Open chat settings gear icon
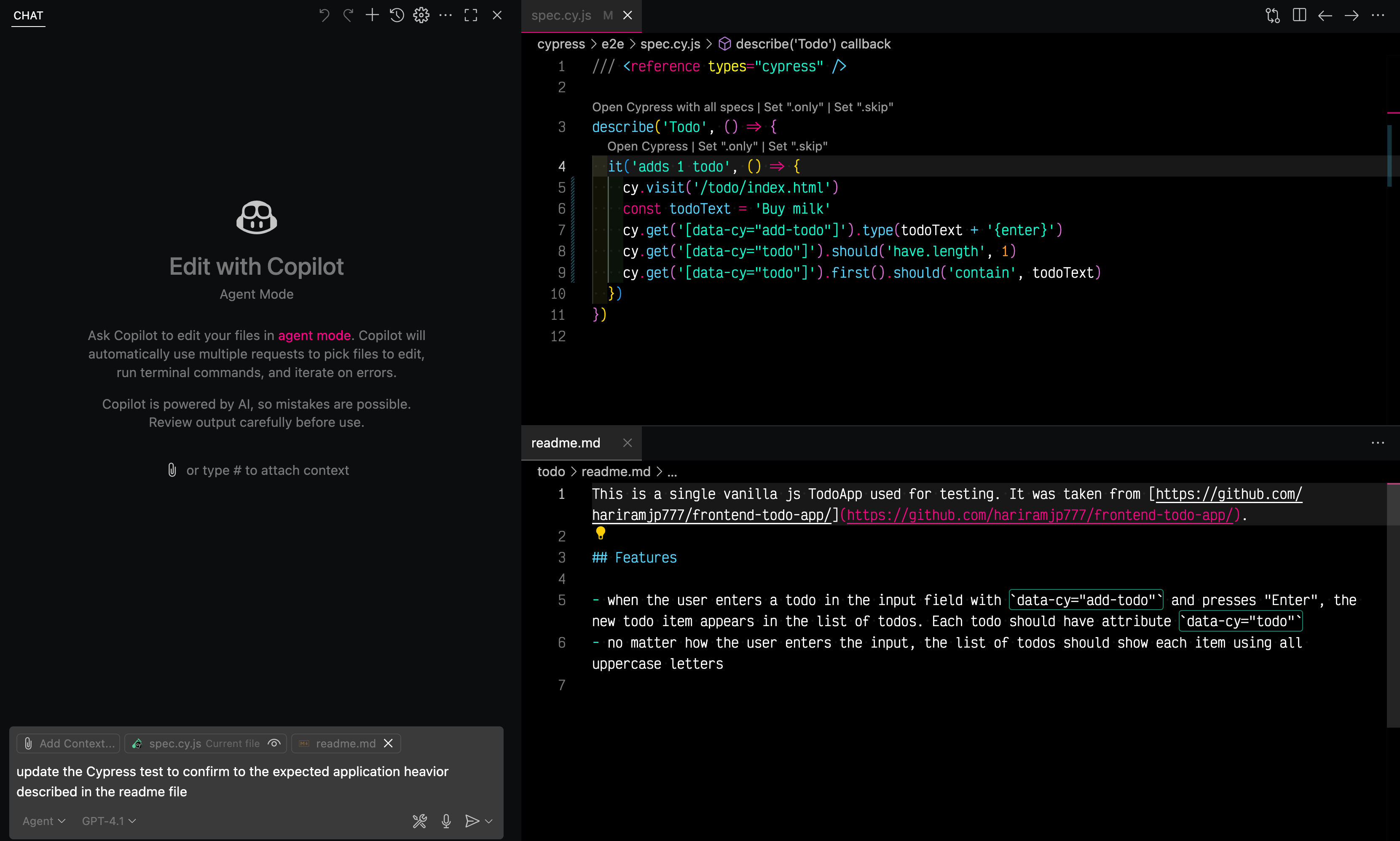This screenshot has height=841, width=1400. coord(421,15)
